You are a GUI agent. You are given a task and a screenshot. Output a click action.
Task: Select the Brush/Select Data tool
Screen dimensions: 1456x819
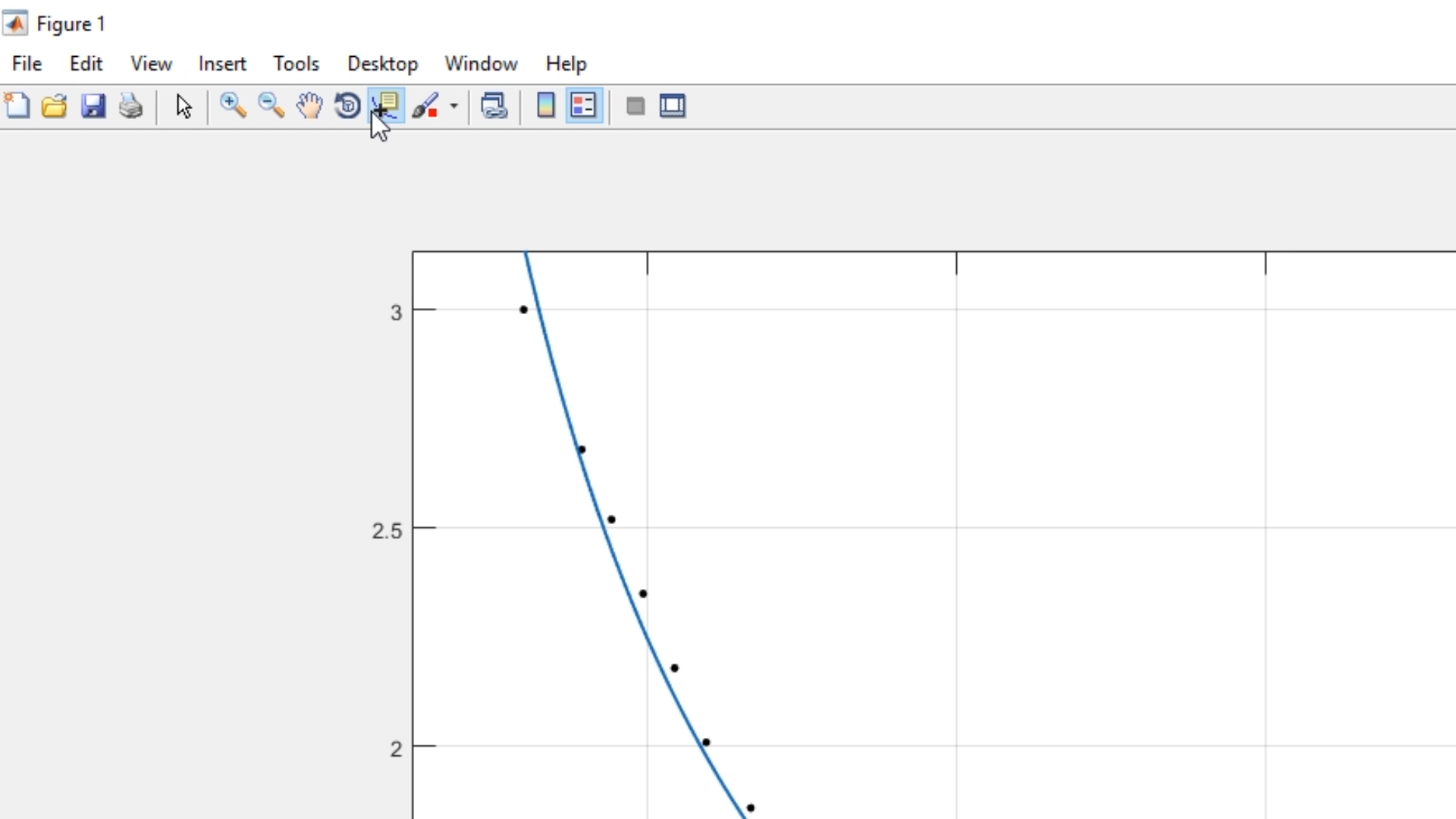tap(427, 106)
